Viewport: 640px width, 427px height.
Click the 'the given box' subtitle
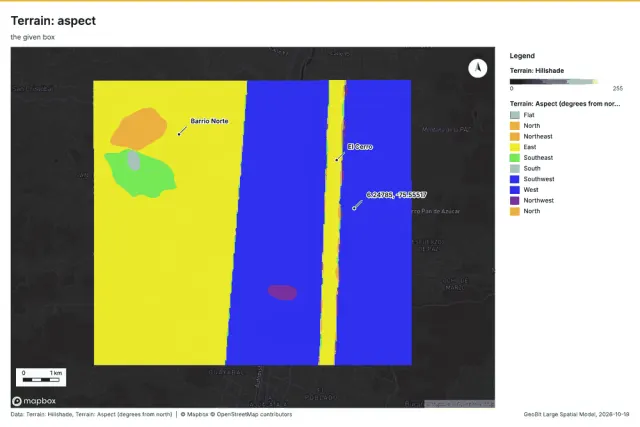(33, 37)
